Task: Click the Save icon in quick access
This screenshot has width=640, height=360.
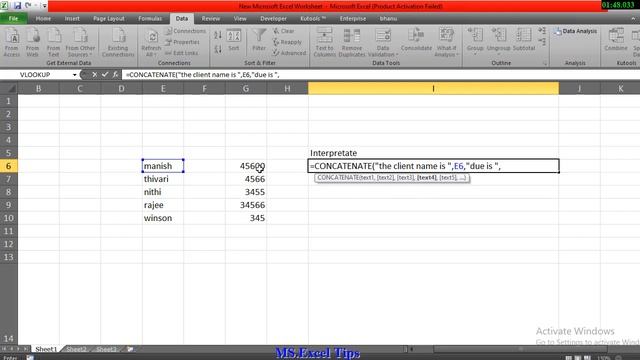Action: click(x=17, y=6)
